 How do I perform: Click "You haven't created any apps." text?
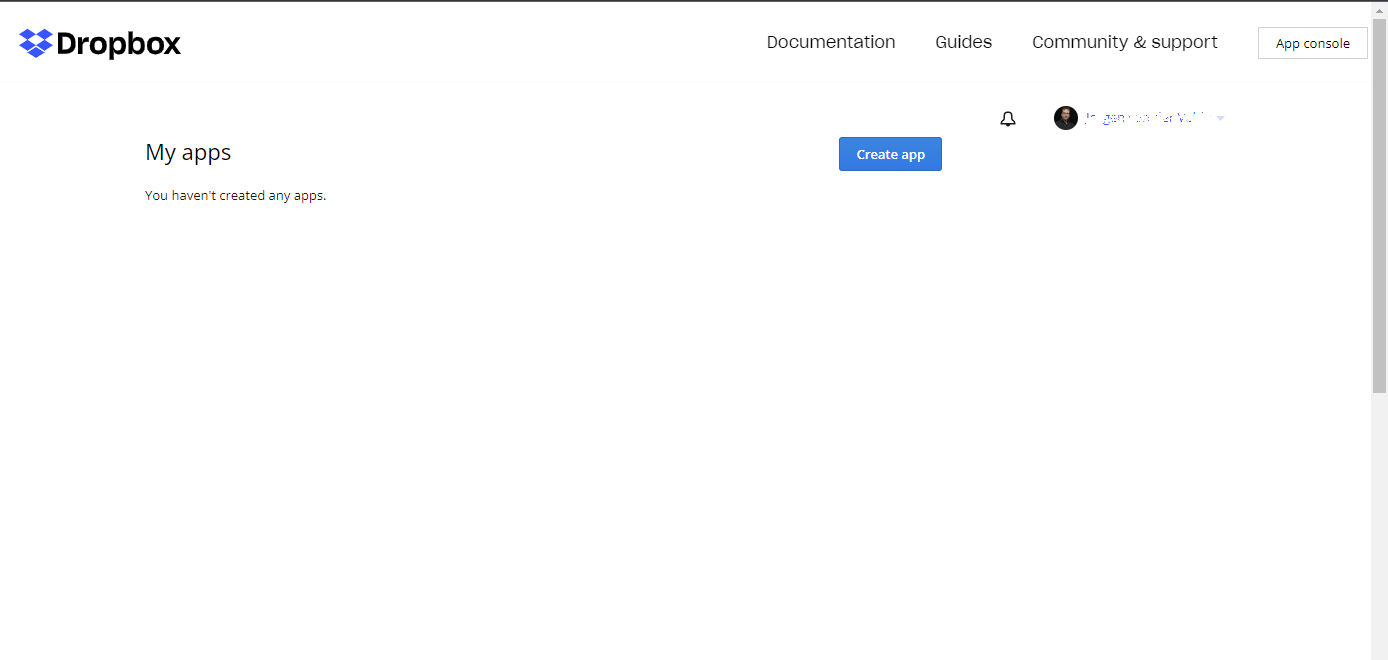(x=236, y=195)
